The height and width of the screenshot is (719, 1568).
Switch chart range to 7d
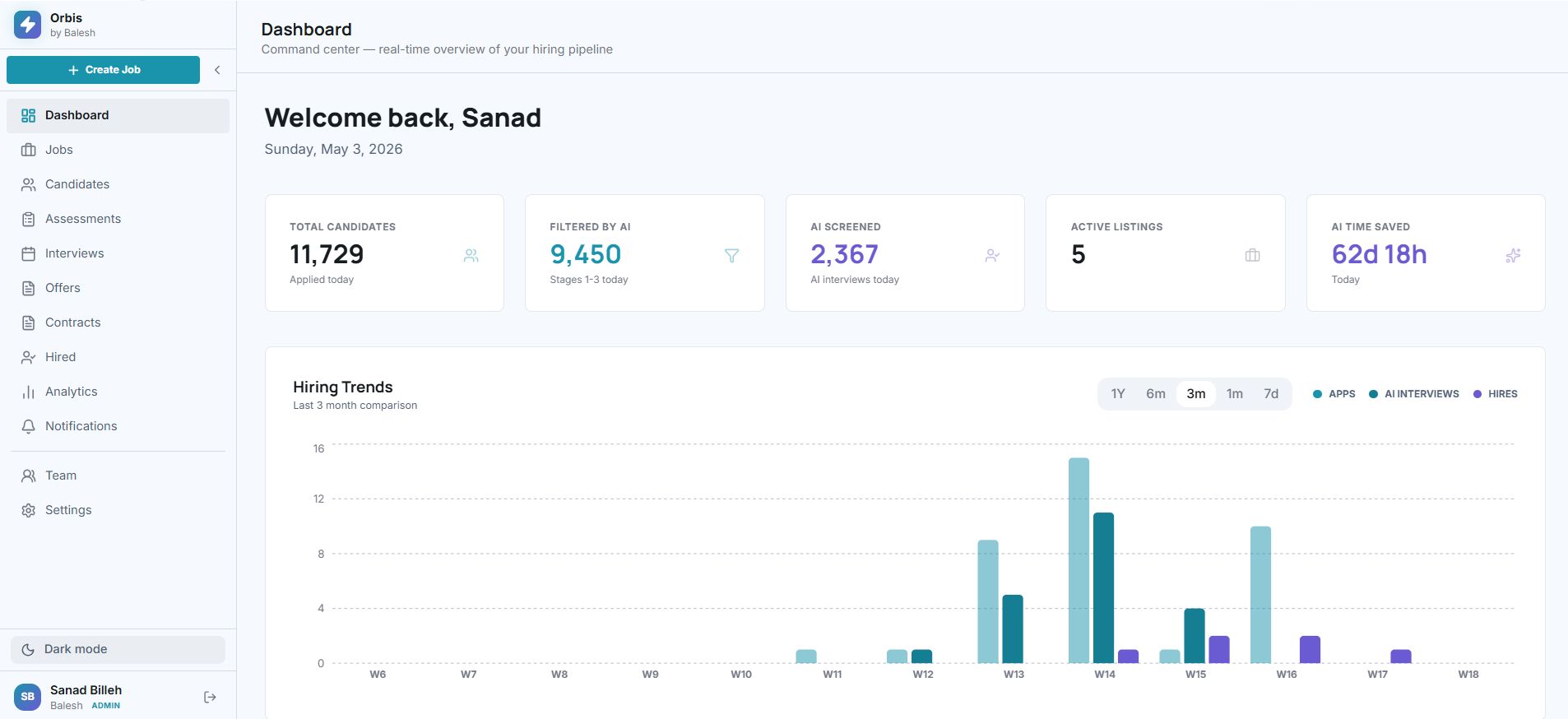pos(1271,394)
